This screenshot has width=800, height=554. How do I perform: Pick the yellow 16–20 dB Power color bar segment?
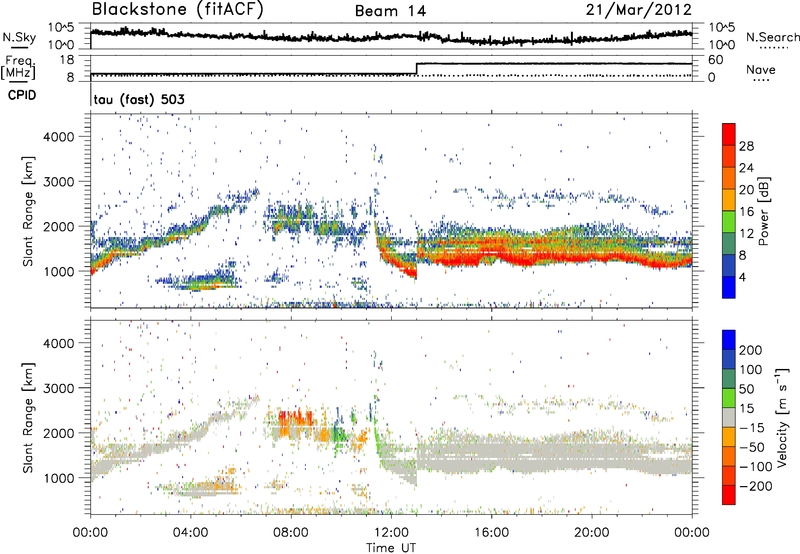pyautogui.click(x=729, y=199)
